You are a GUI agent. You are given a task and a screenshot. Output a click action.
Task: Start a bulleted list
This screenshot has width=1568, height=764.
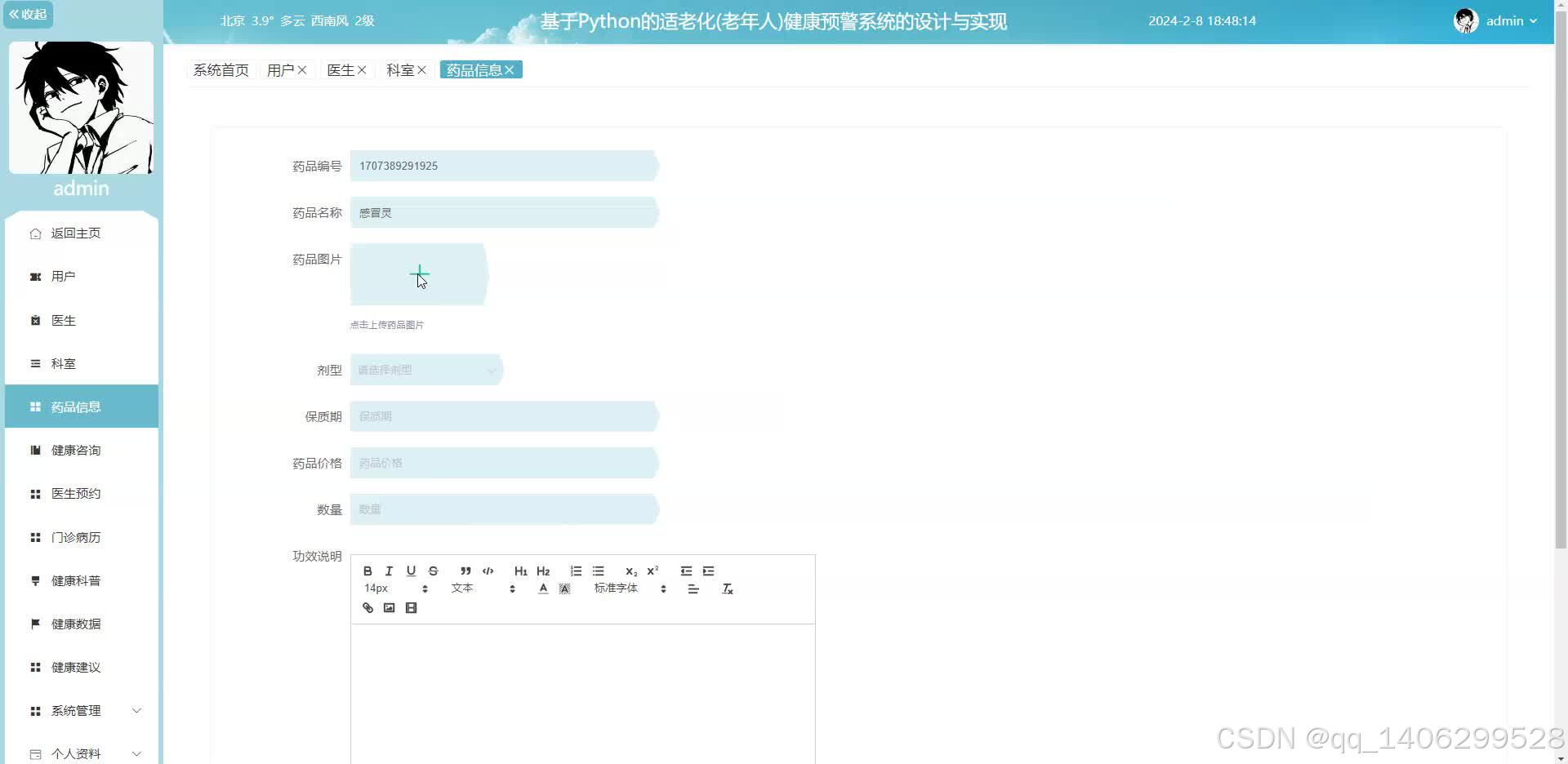[x=598, y=571]
